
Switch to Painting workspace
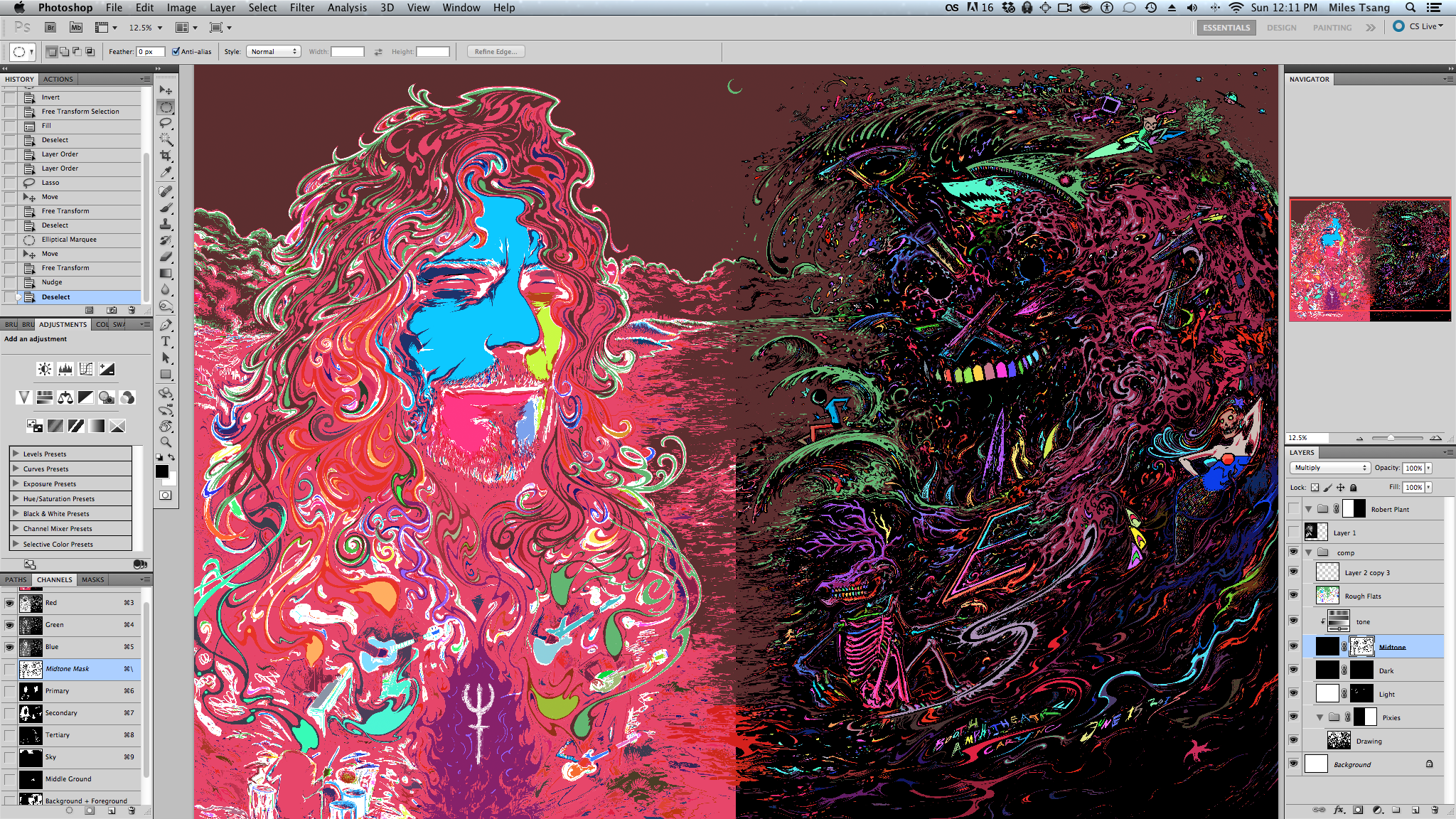pos(1332,27)
